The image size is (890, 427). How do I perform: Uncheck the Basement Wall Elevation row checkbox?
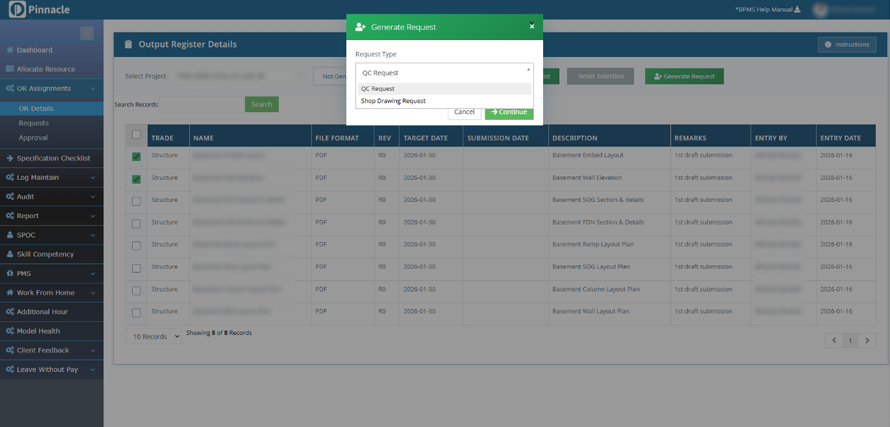tap(136, 179)
